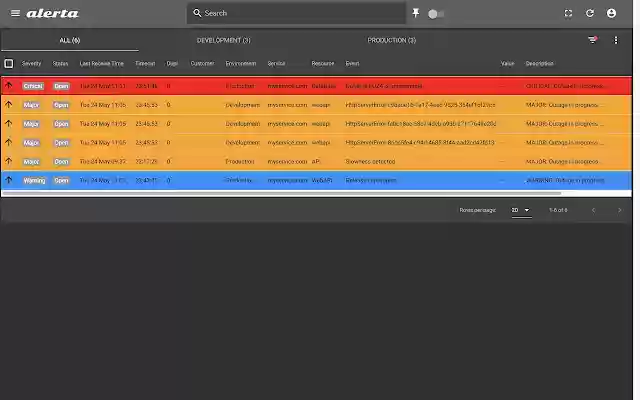Click the Critical severity badge
This screenshot has width=640, height=400.
point(33,86)
